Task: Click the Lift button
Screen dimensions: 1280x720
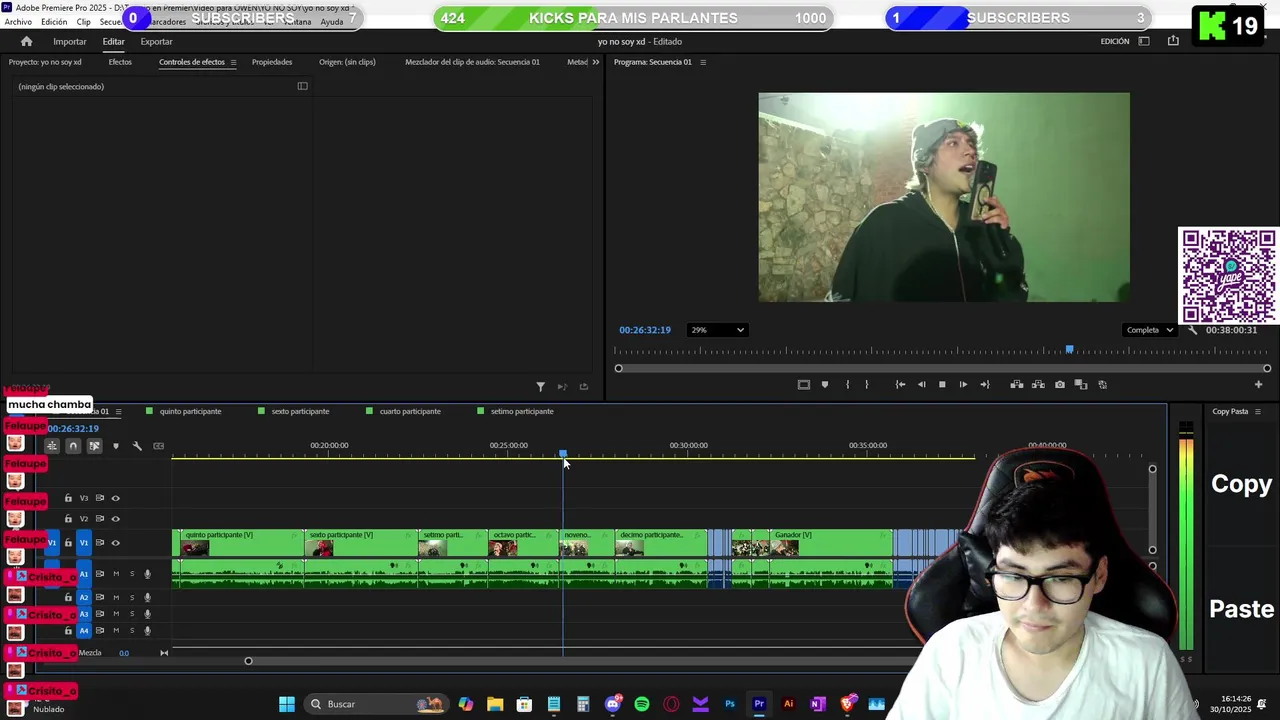Action: pyautogui.click(x=1017, y=385)
